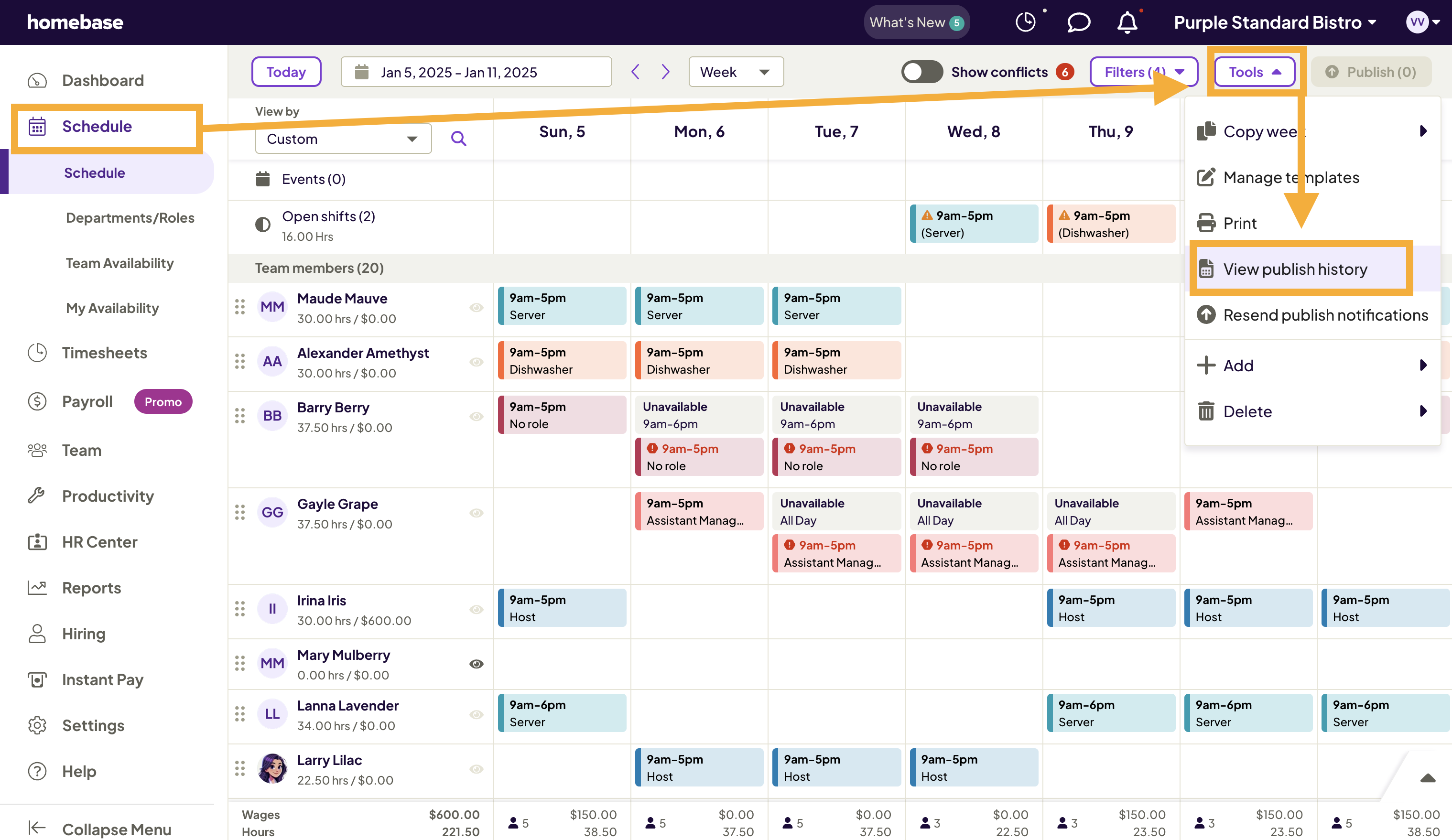1452x840 pixels.
Task: Select the Timesheets clock icon in sidebar
Action: pyautogui.click(x=37, y=353)
